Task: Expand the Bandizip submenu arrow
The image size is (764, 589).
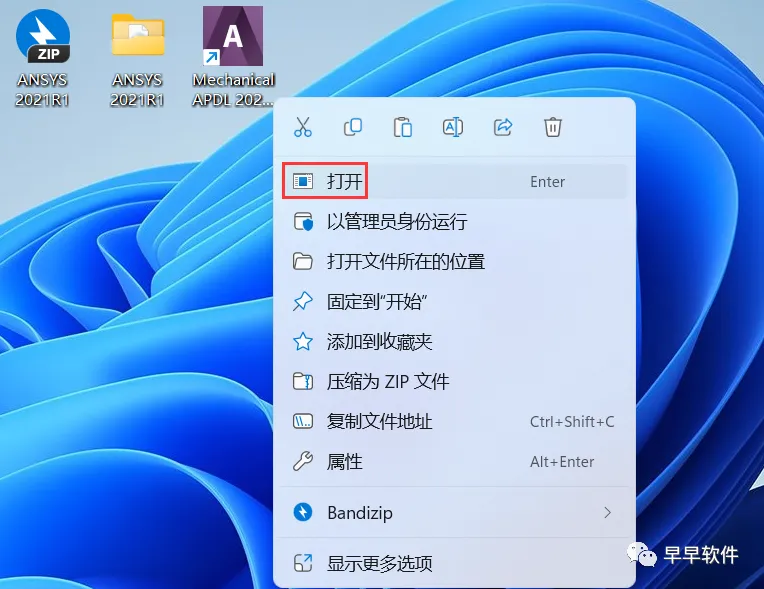Action: [607, 513]
